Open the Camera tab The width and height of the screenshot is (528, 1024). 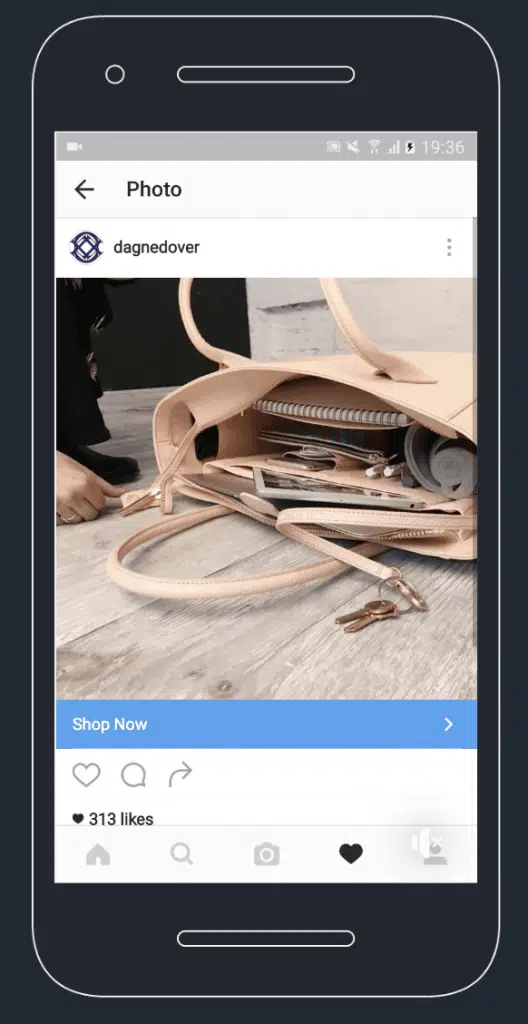[267, 854]
